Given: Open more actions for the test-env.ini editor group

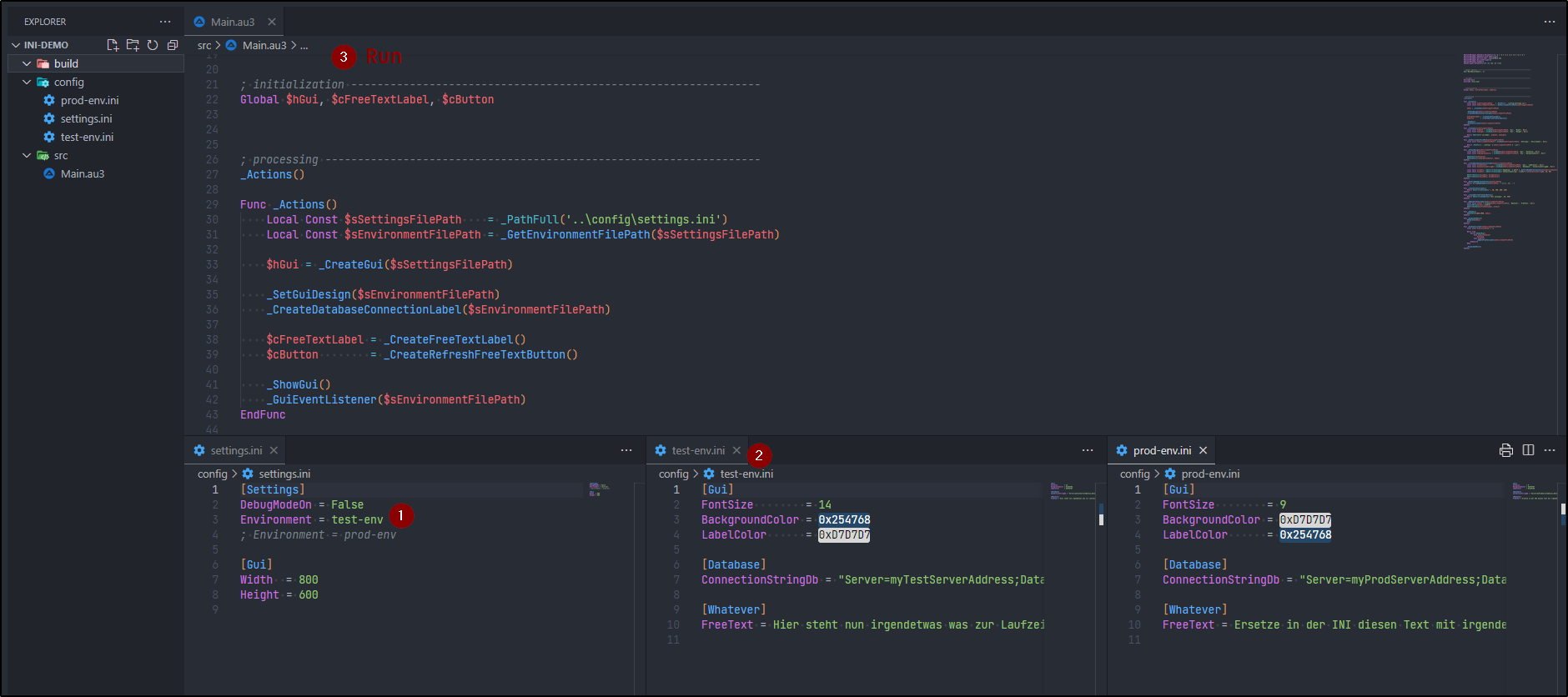Looking at the screenshot, I should pyautogui.click(x=1088, y=450).
